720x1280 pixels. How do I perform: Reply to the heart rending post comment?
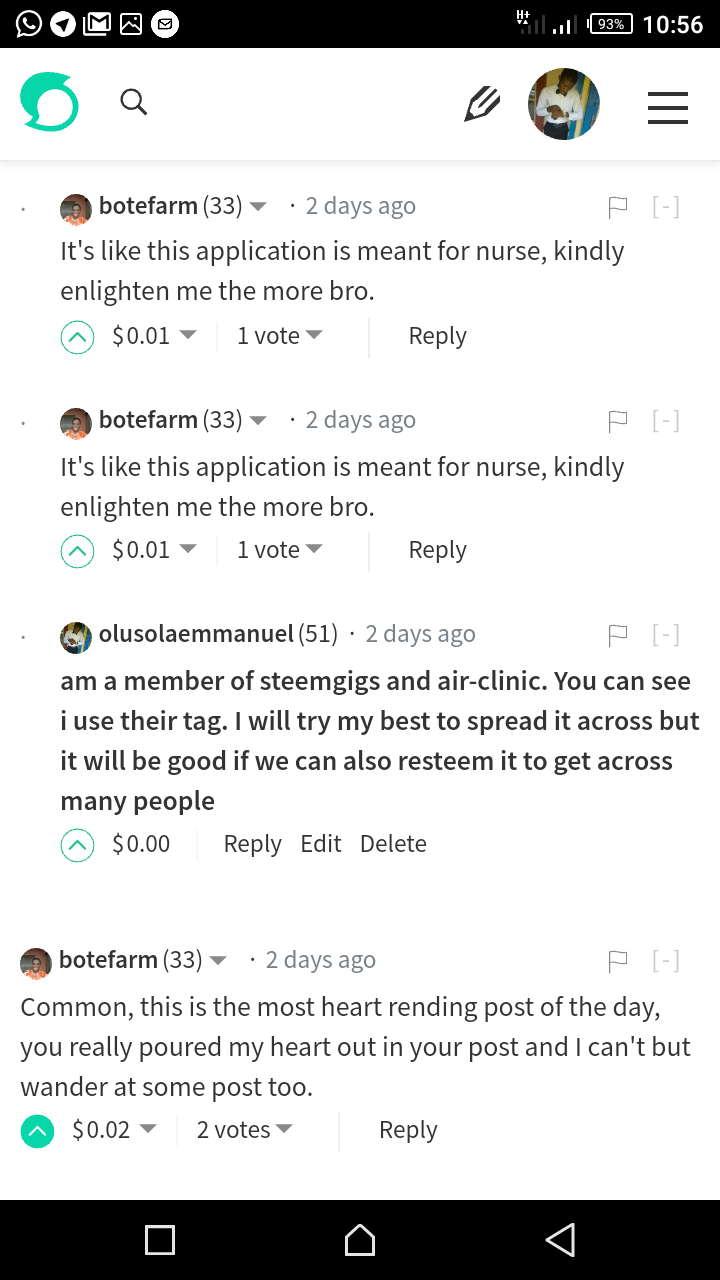[408, 1130]
